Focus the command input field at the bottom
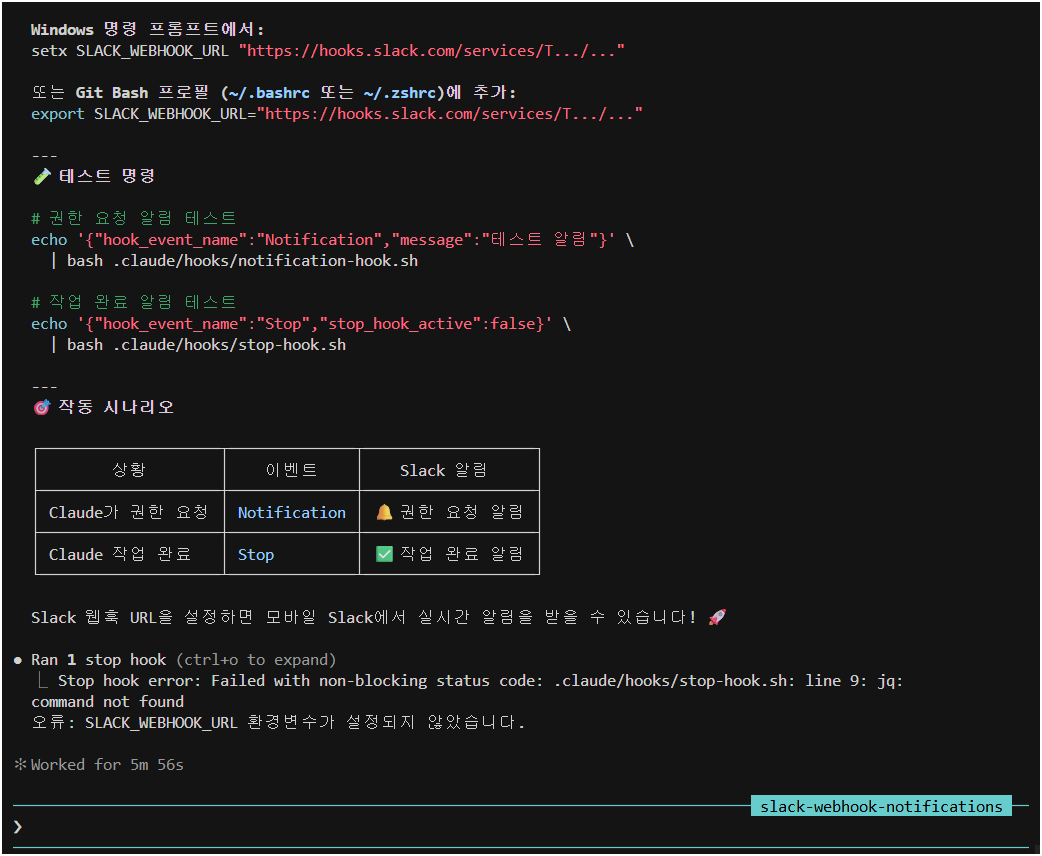Viewport: 1042px width, 856px height. click(521, 827)
